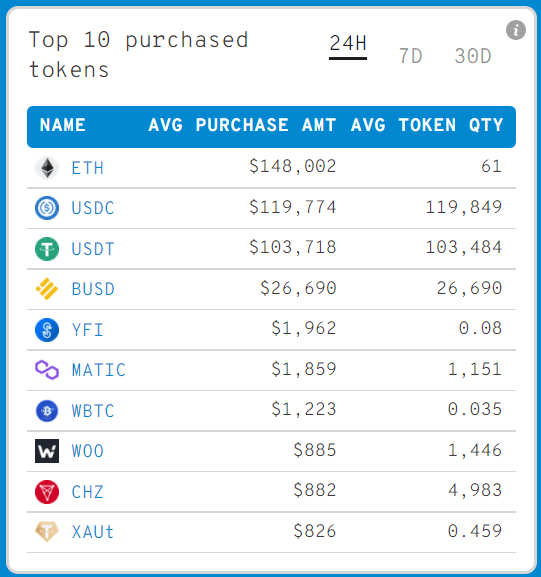Screen dimensions: 541x577
Task: Open the MATIC token link
Action: (x=99, y=370)
